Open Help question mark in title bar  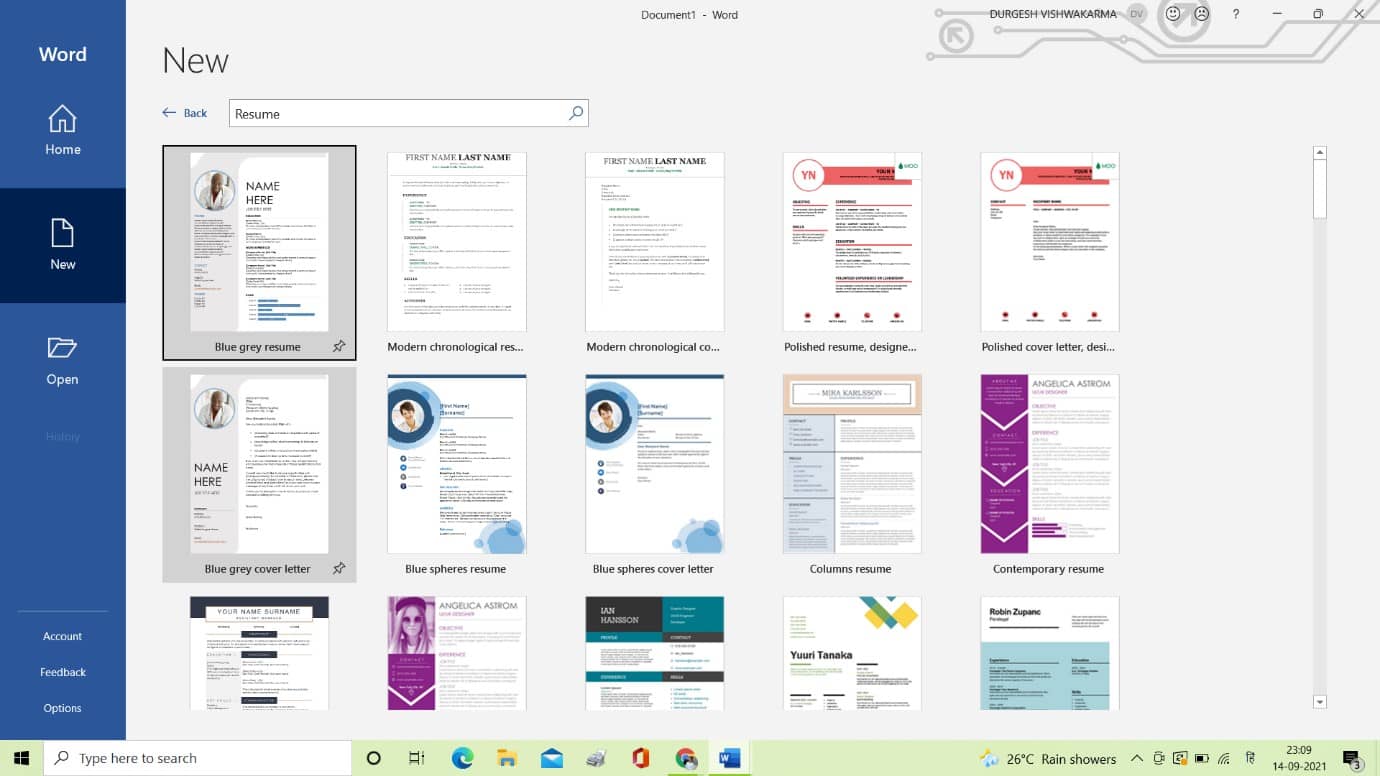click(1236, 14)
